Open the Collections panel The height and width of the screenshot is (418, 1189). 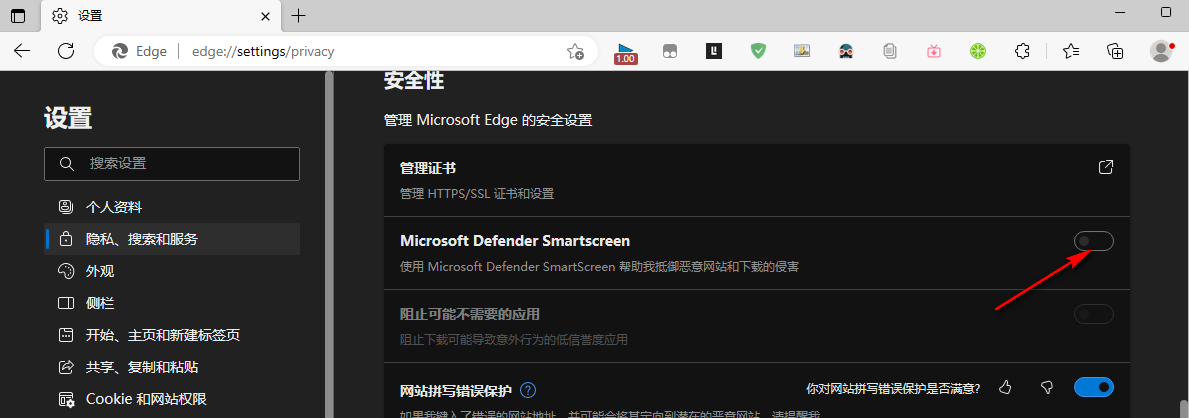1115,51
